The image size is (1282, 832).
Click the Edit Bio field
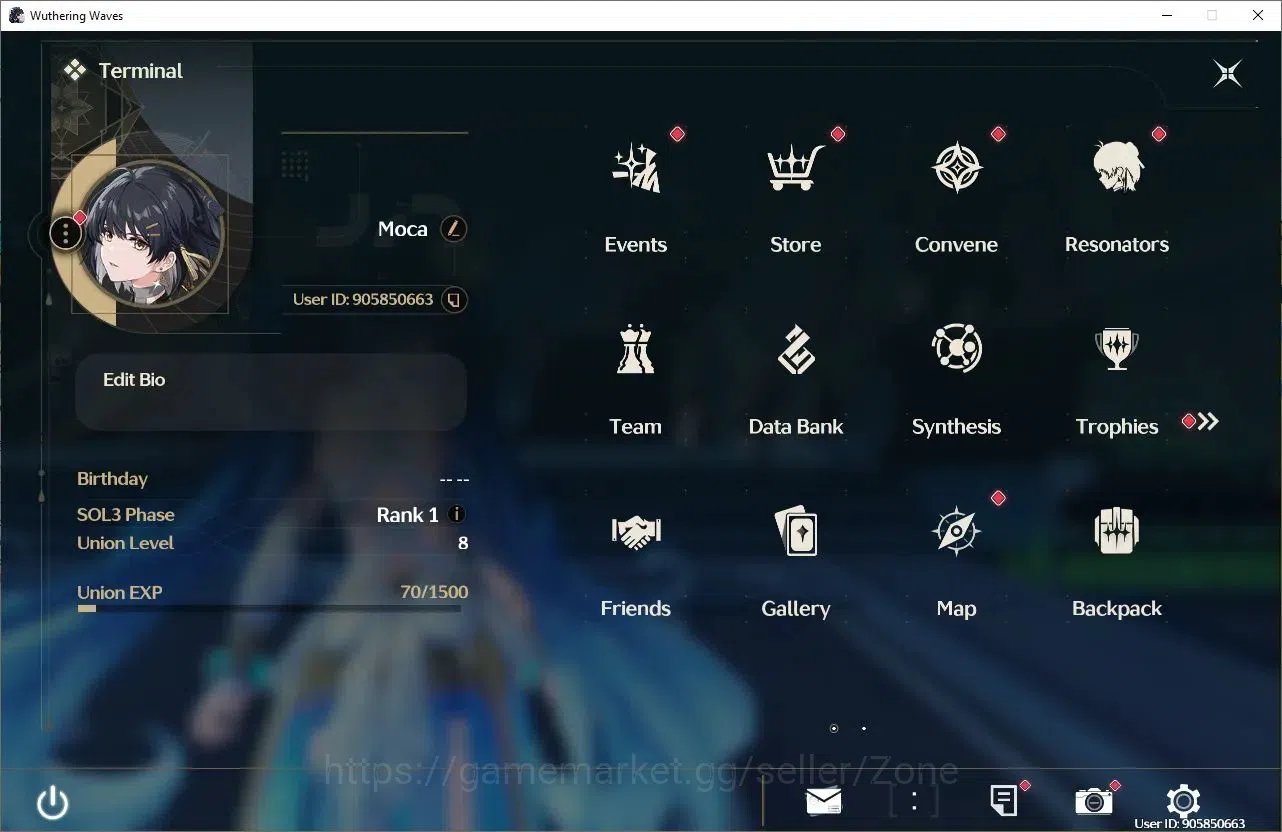tap(271, 391)
